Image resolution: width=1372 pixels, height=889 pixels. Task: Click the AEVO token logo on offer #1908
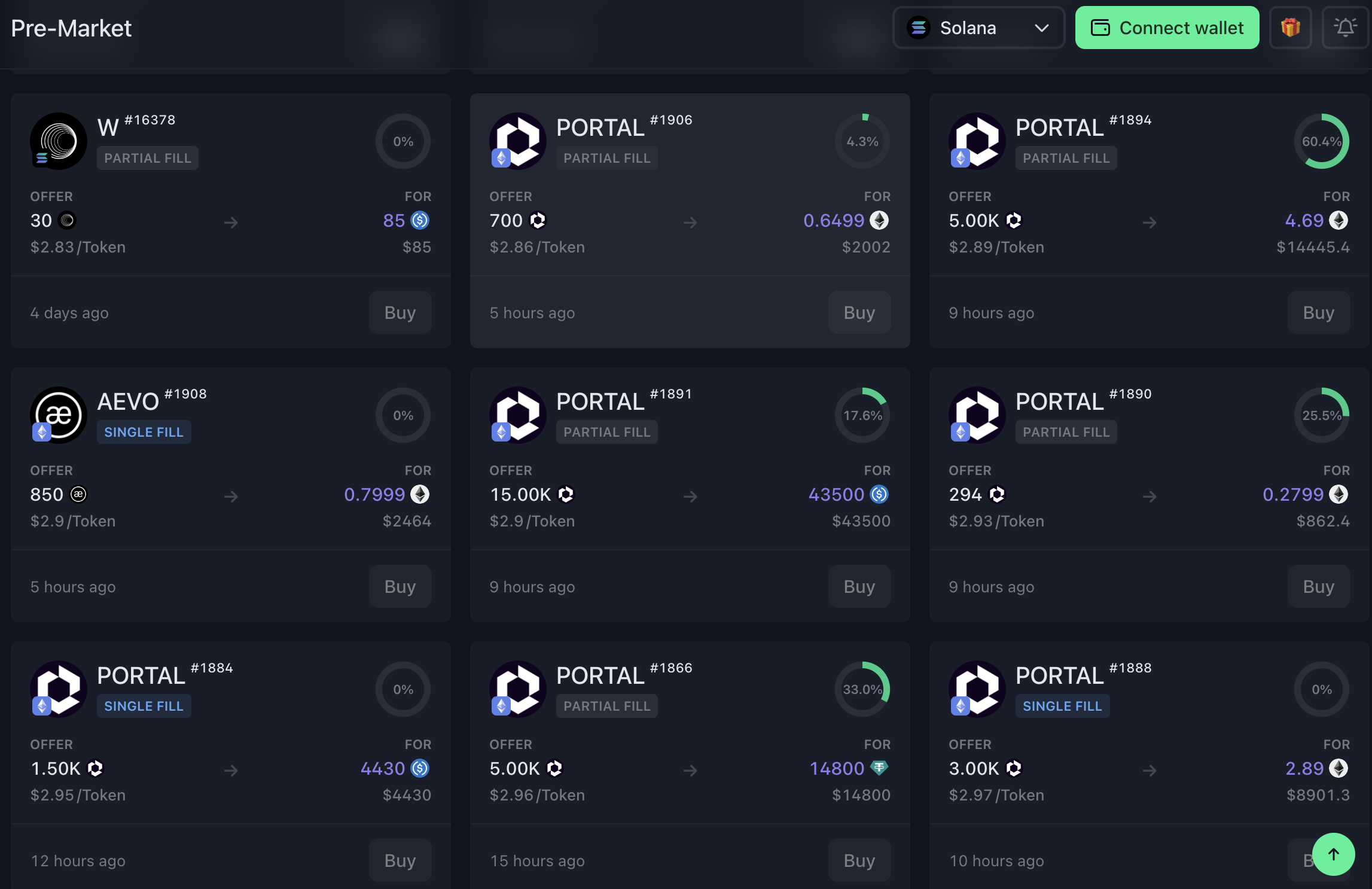click(59, 415)
